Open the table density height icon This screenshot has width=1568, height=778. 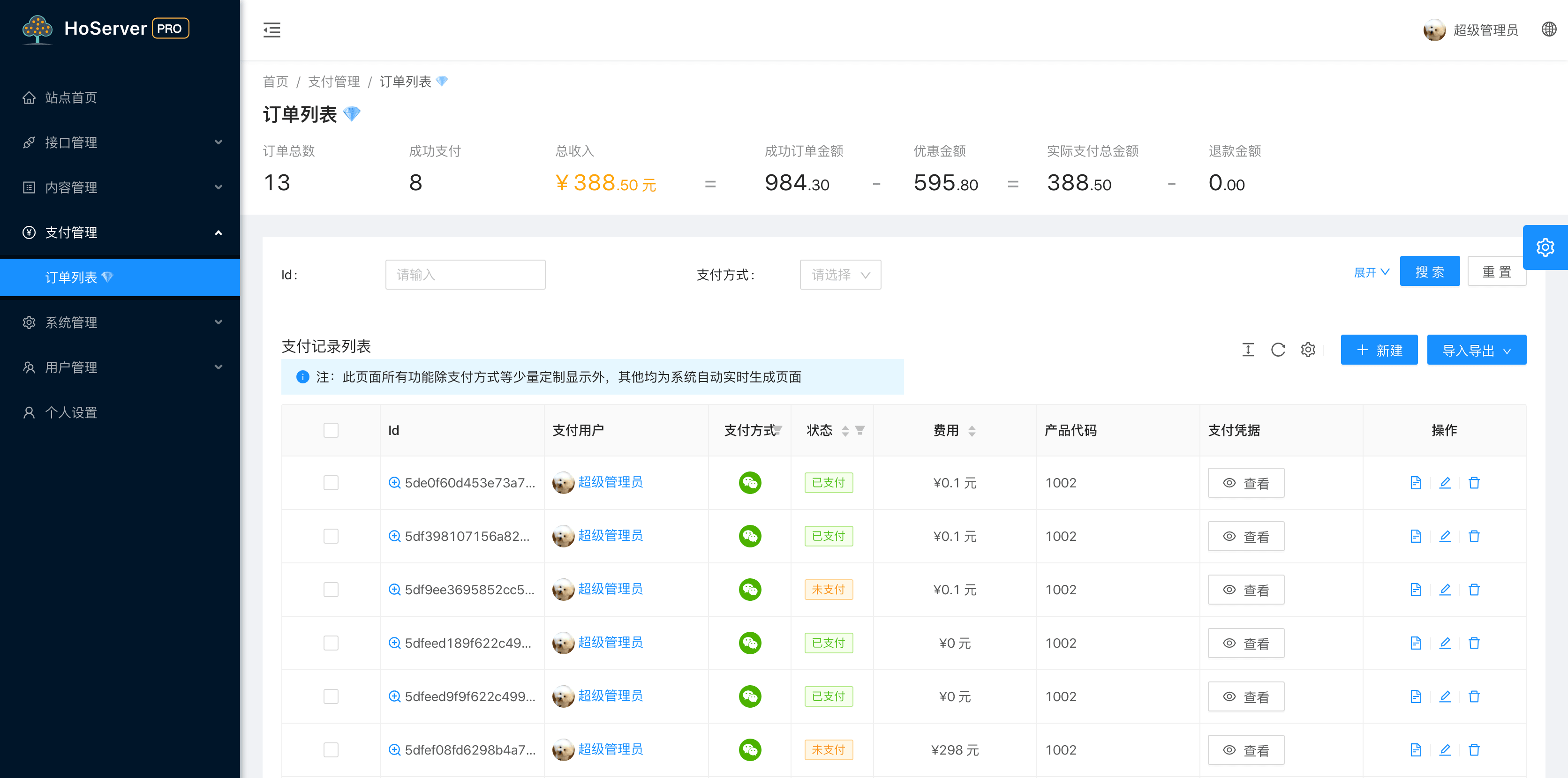pos(1248,350)
